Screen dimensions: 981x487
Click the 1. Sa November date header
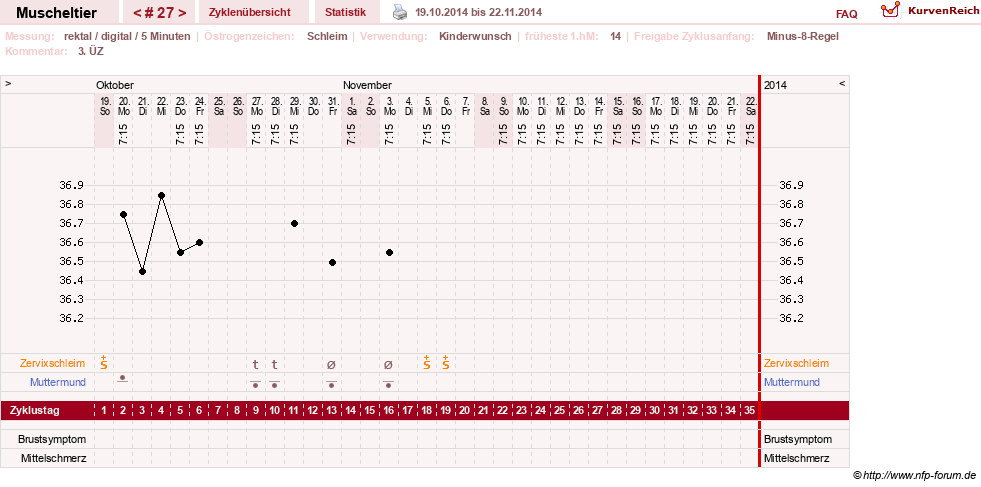351,106
